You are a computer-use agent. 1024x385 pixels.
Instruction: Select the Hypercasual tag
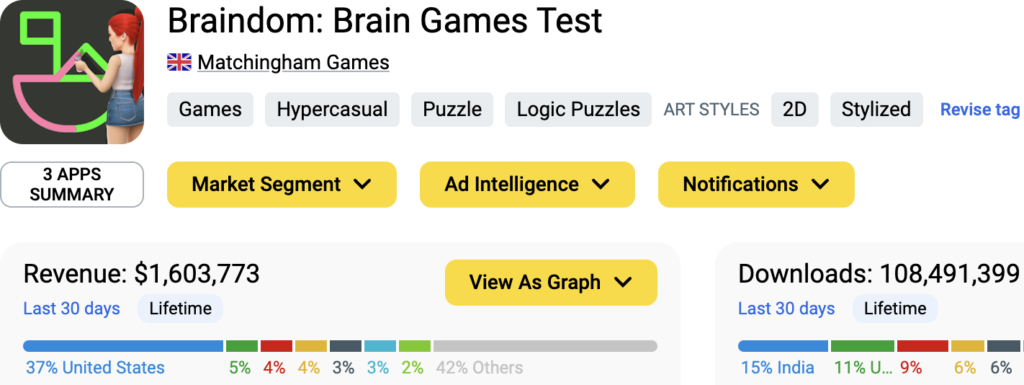[332, 110]
